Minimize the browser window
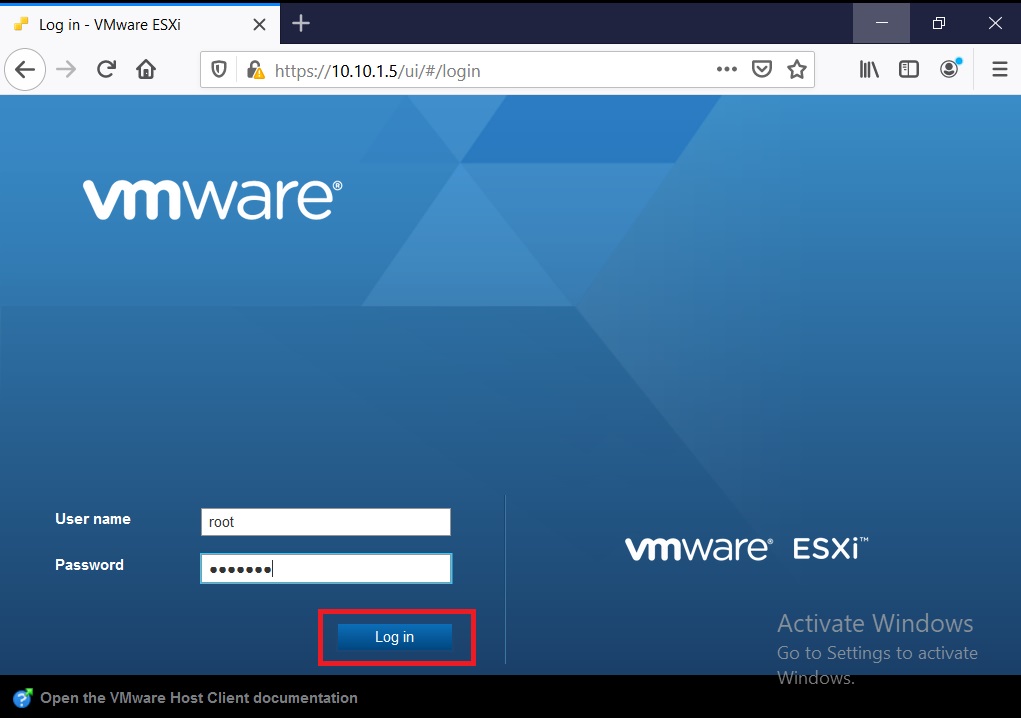The width and height of the screenshot is (1021, 718). click(882, 23)
